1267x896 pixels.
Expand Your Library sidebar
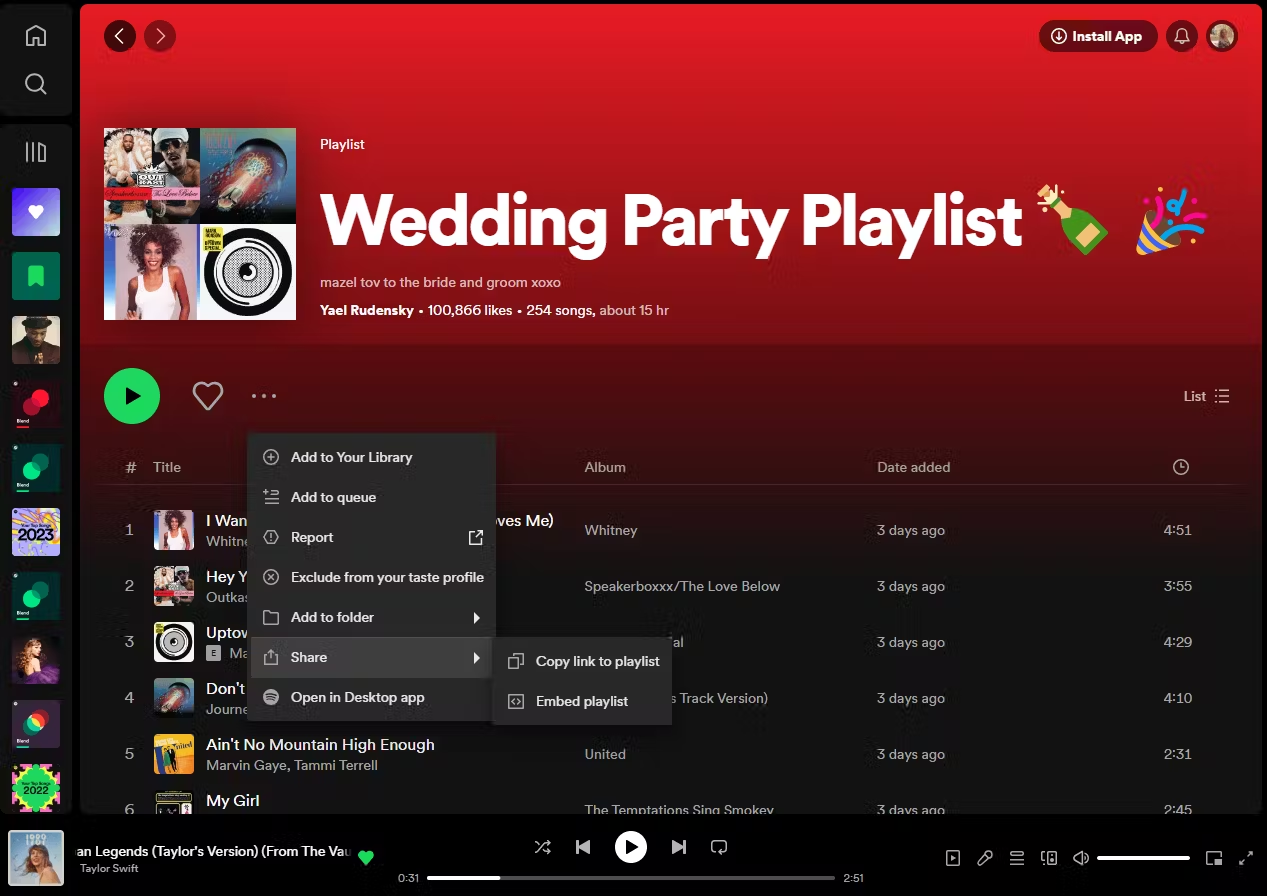pyautogui.click(x=36, y=152)
